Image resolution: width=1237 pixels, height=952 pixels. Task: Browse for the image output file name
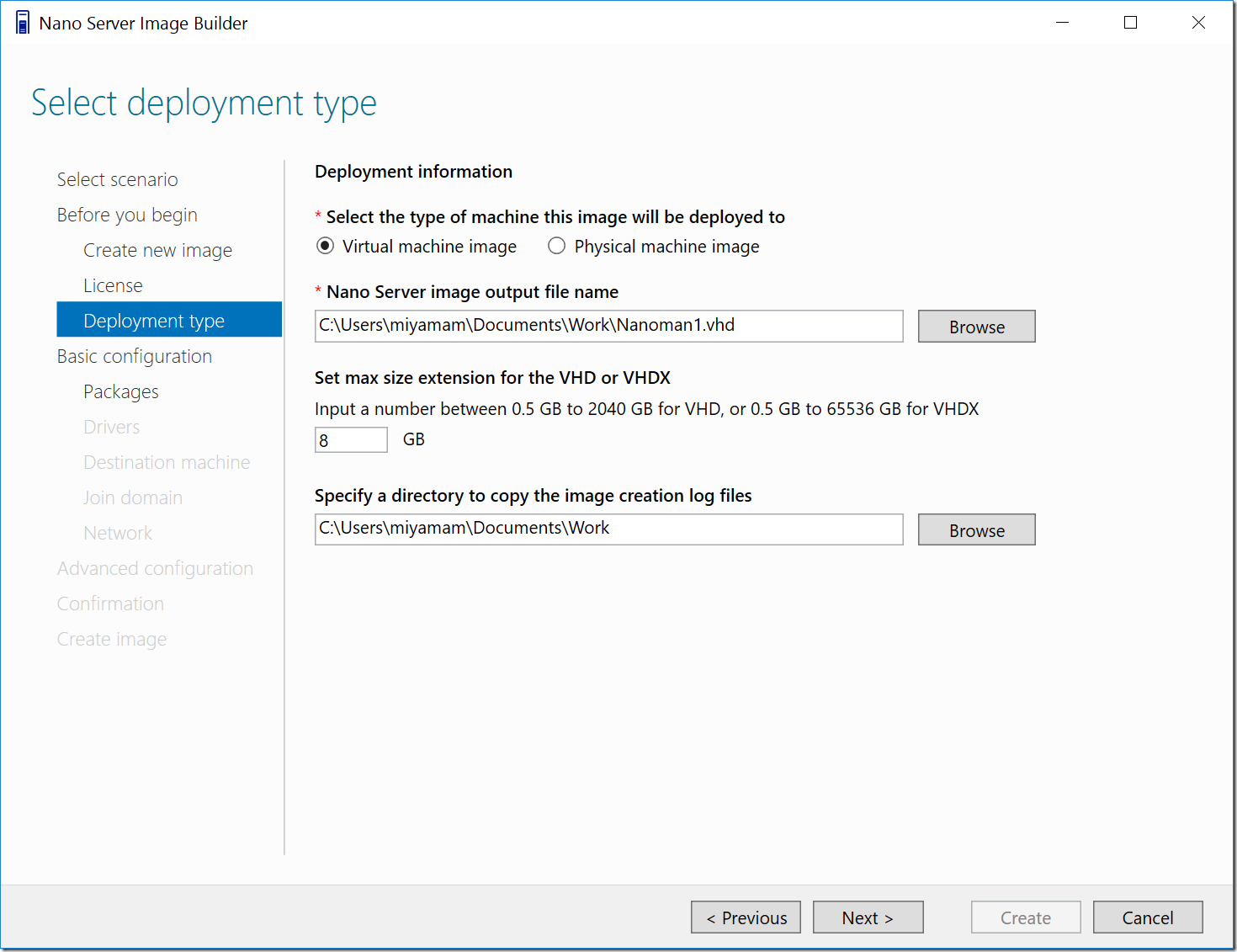[976, 327]
